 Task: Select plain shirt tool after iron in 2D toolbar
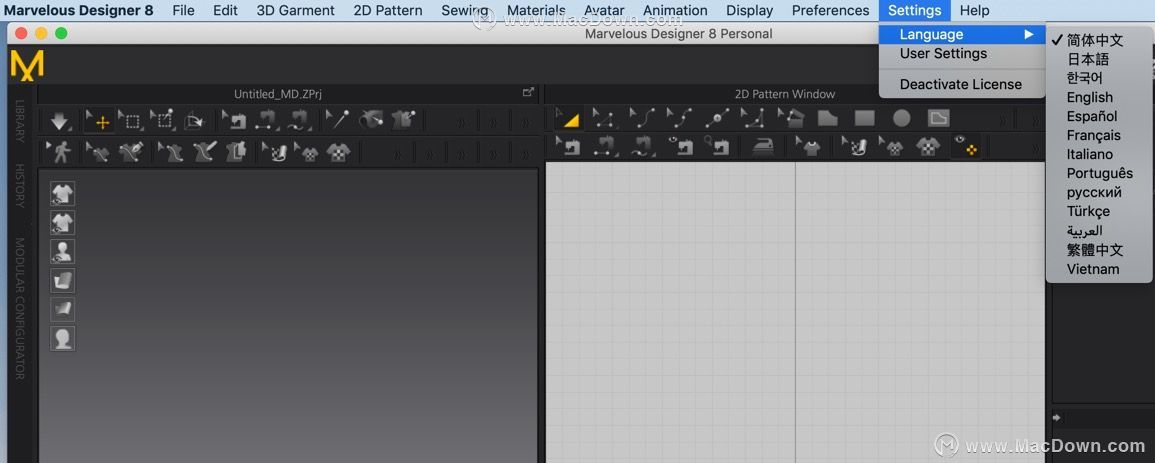809,148
